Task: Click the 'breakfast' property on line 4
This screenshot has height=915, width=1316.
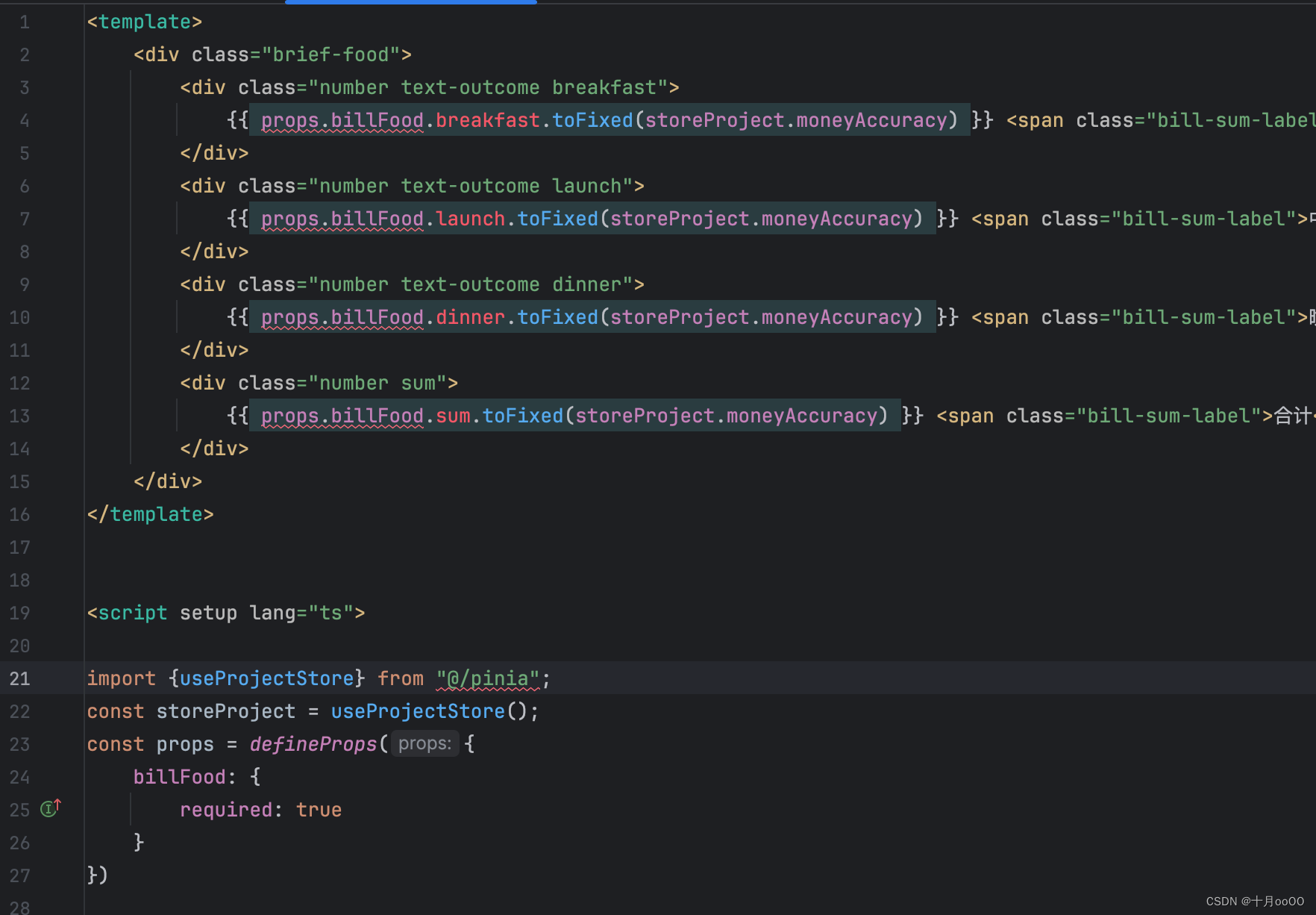Action: pyautogui.click(x=487, y=120)
